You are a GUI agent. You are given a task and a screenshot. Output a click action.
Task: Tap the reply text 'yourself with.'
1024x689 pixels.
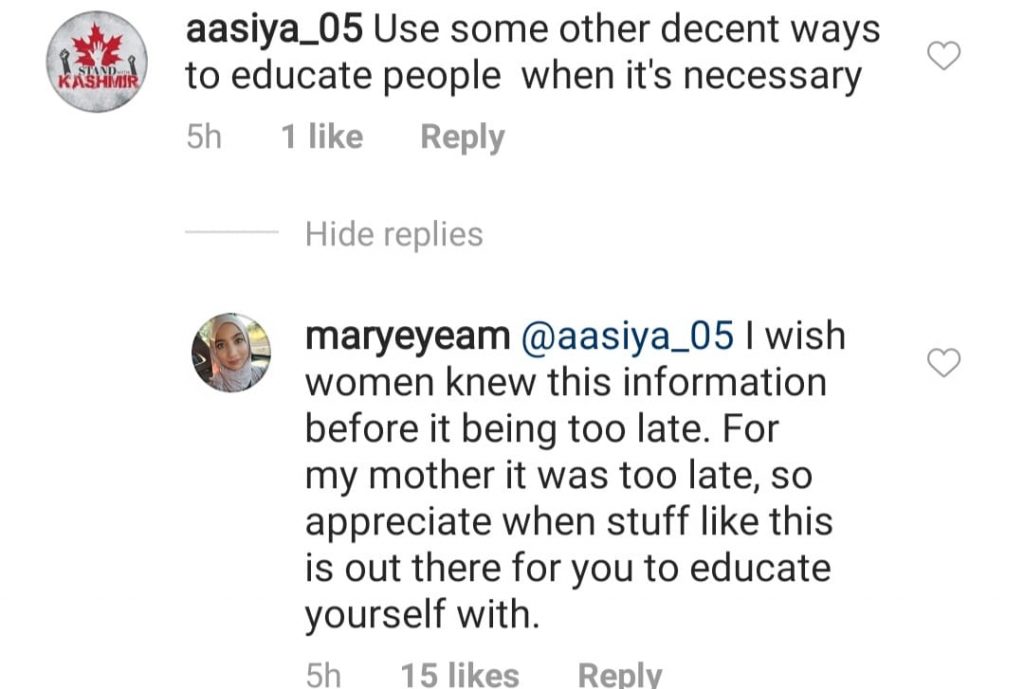[422, 616]
